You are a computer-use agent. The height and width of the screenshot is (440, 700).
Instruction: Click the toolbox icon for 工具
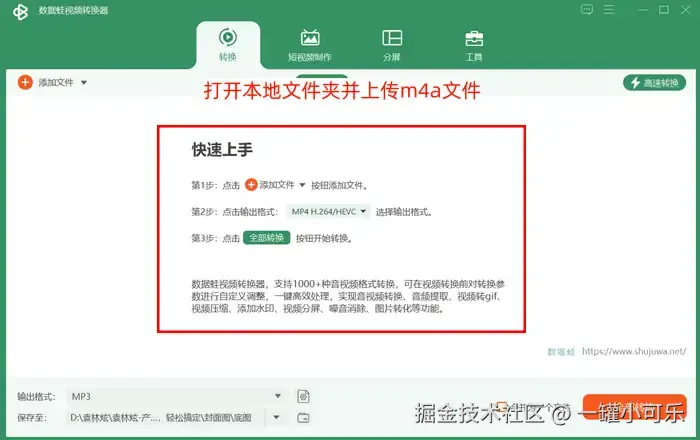(x=474, y=38)
